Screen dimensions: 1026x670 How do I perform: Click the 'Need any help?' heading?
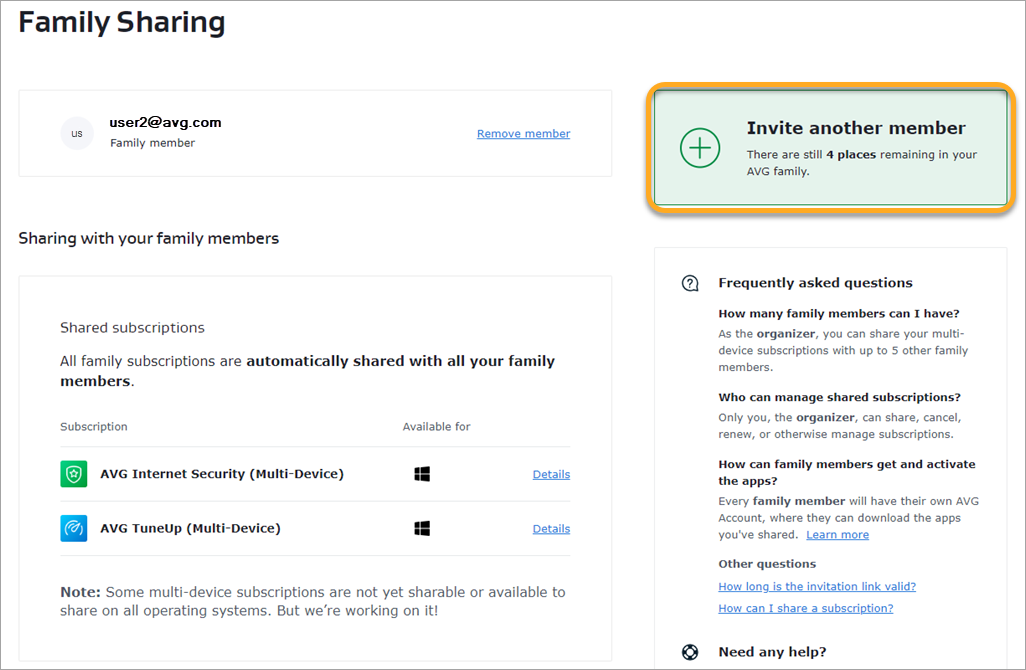point(772,652)
